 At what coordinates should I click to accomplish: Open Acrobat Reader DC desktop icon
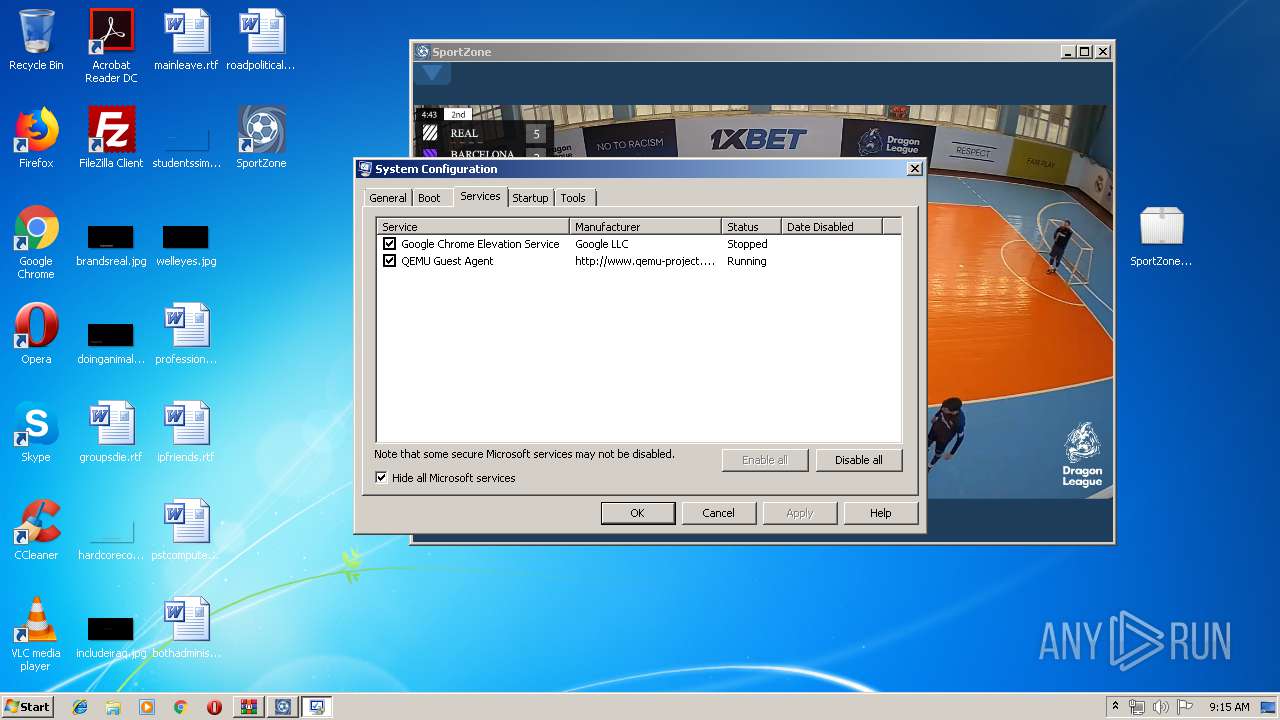(111, 46)
